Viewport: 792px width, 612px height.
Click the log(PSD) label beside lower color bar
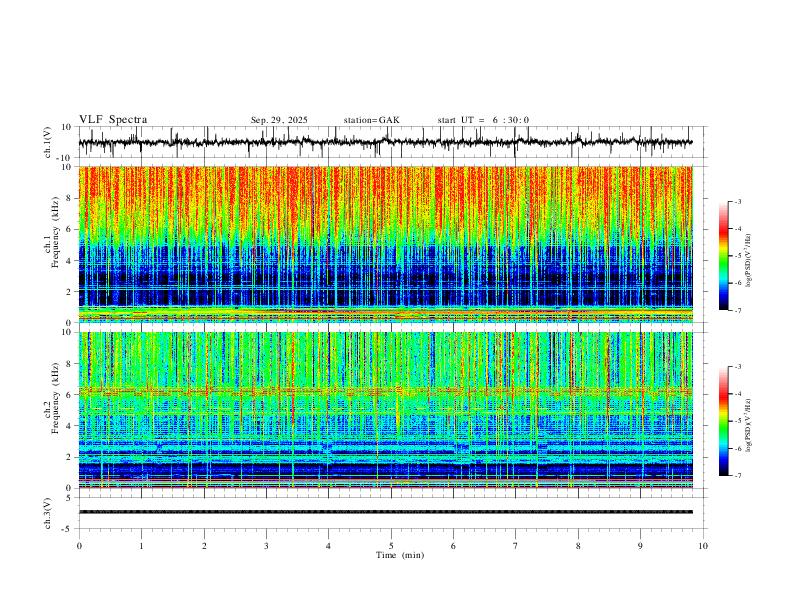click(x=749, y=426)
